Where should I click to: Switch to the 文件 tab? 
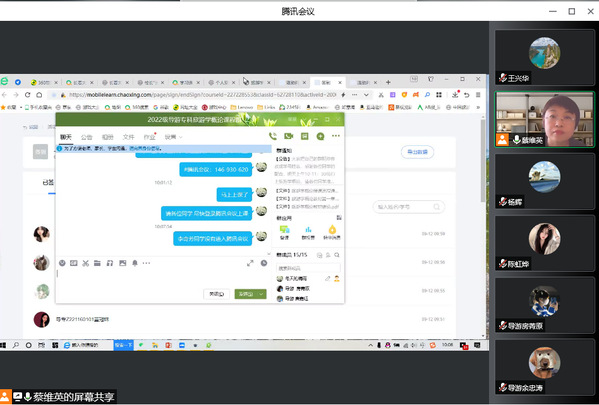(x=128, y=137)
